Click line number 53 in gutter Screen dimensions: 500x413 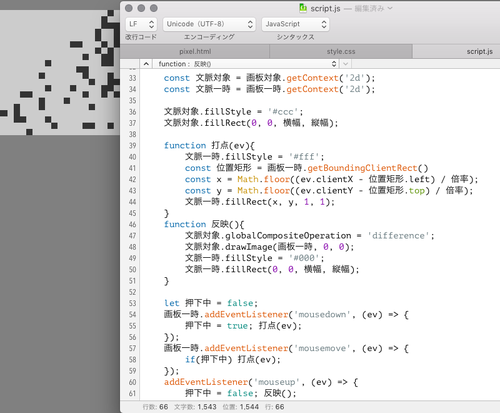click(x=132, y=303)
